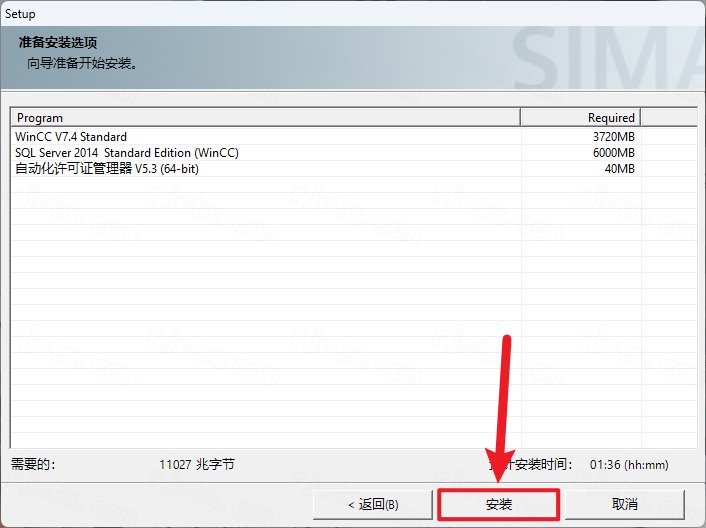Click the 向导准备开始安装 subtitle text

tap(82, 63)
